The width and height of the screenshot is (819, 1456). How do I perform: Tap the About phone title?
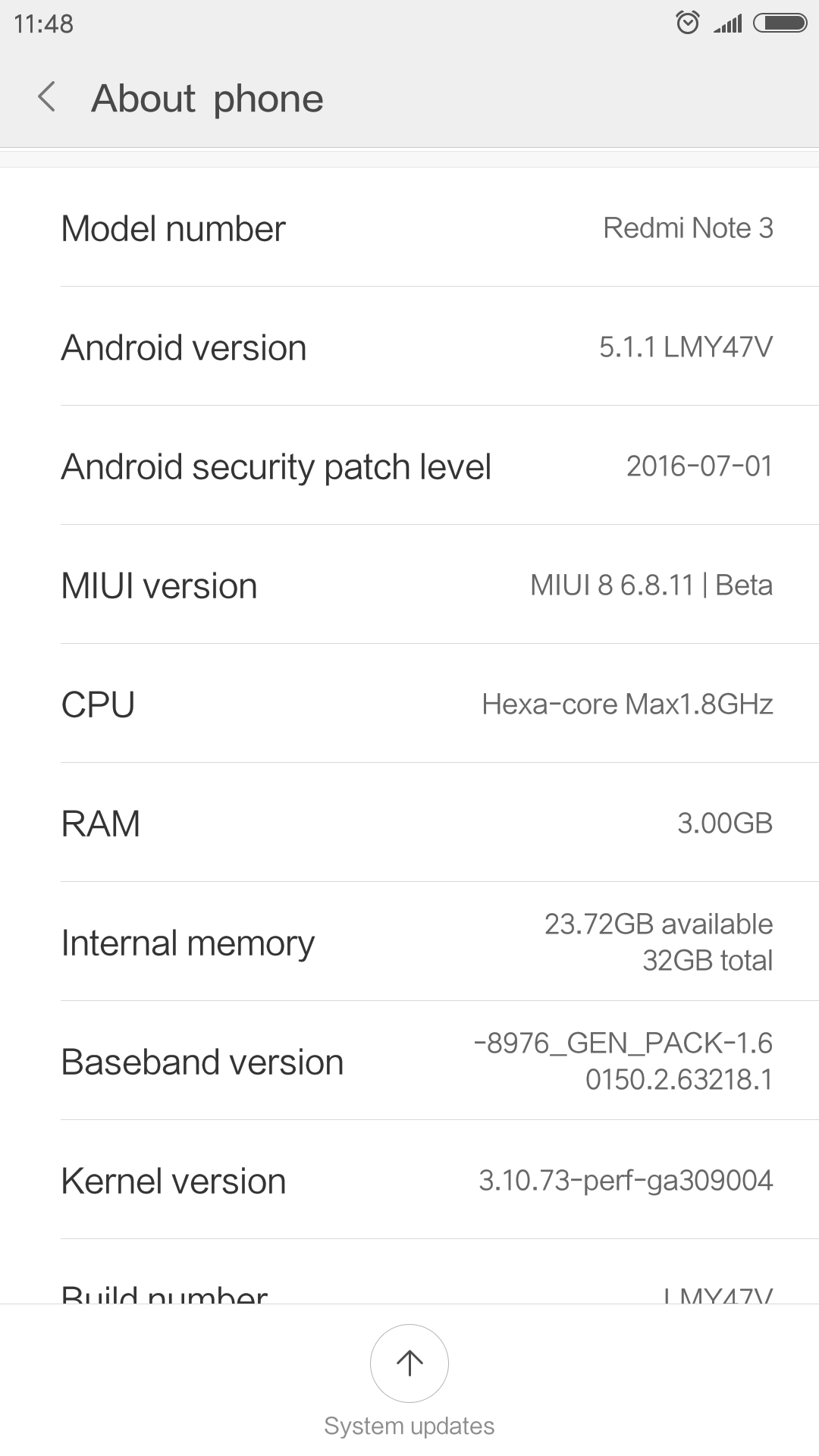[208, 99]
